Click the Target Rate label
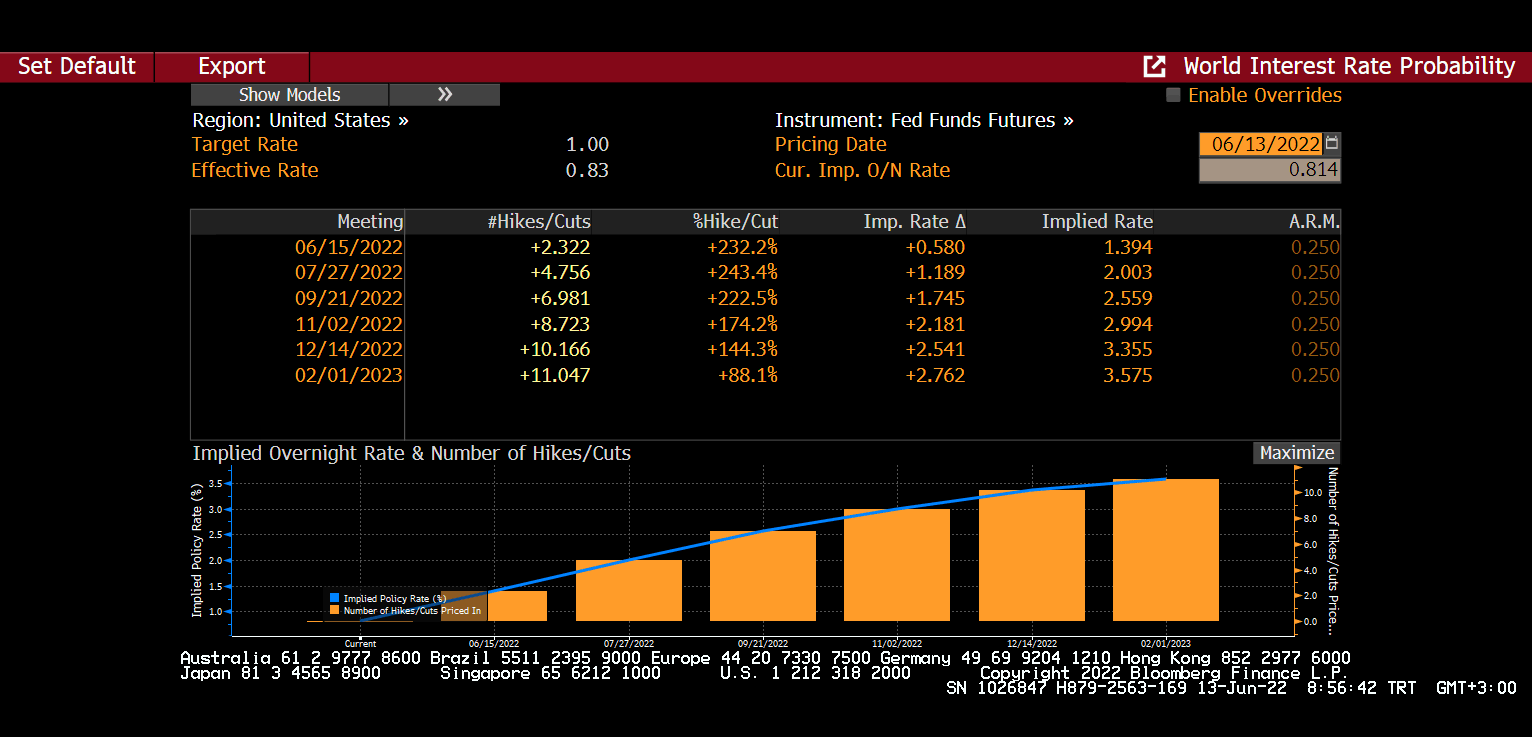 245,144
